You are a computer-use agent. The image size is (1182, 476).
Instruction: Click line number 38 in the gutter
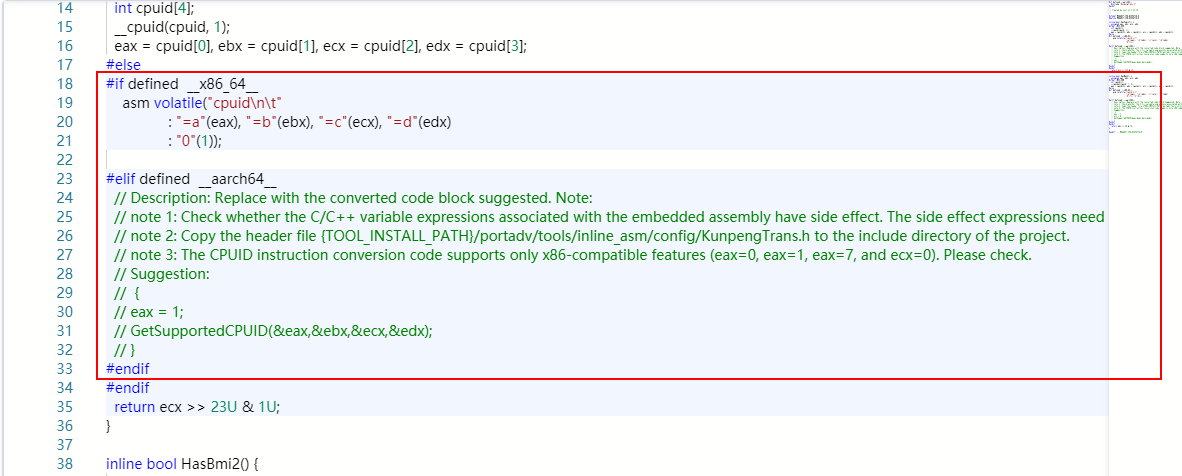tap(63, 464)
